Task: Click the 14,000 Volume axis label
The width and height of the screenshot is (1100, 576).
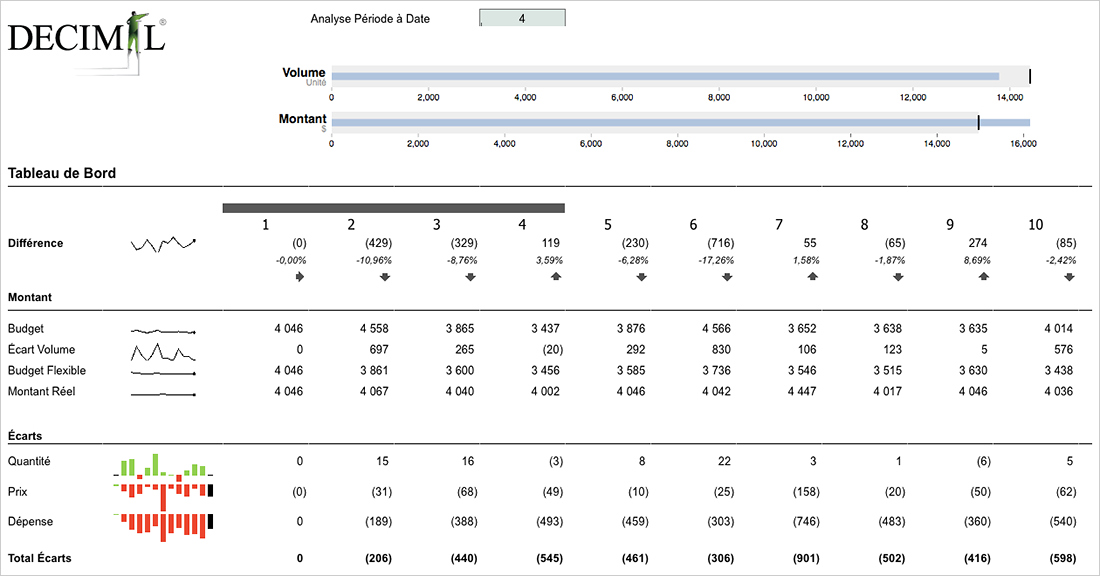Action: click(1010, 98)
